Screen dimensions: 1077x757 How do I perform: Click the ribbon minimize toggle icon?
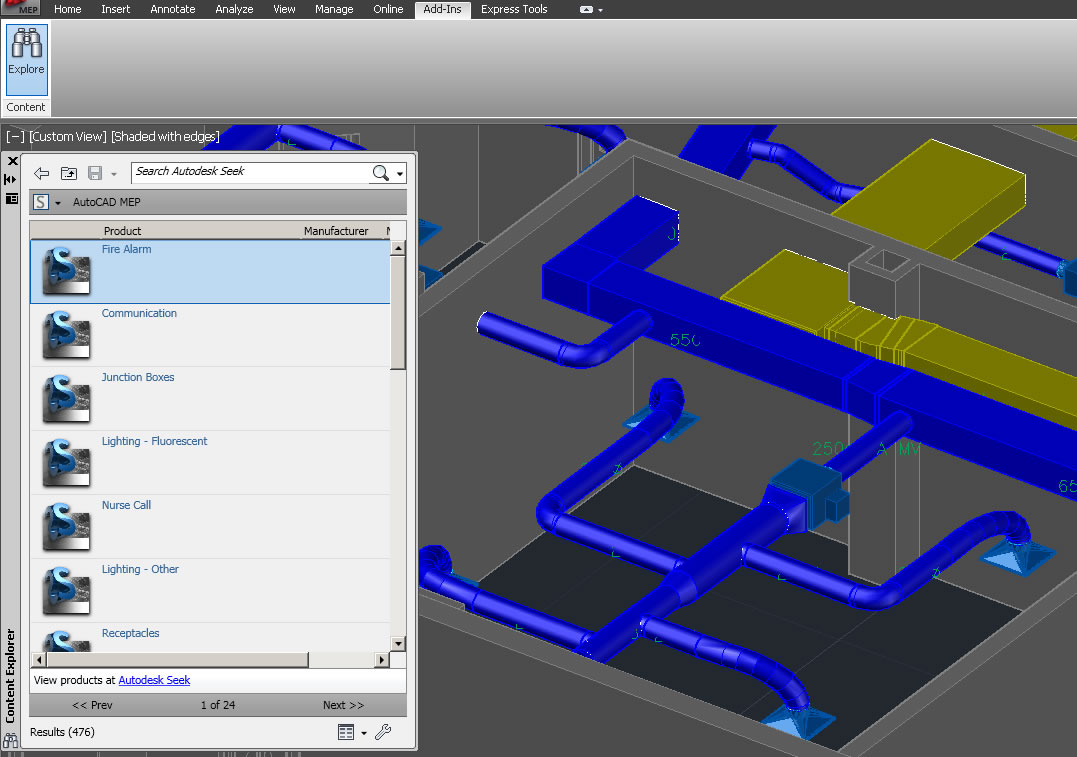pos(586,10)
